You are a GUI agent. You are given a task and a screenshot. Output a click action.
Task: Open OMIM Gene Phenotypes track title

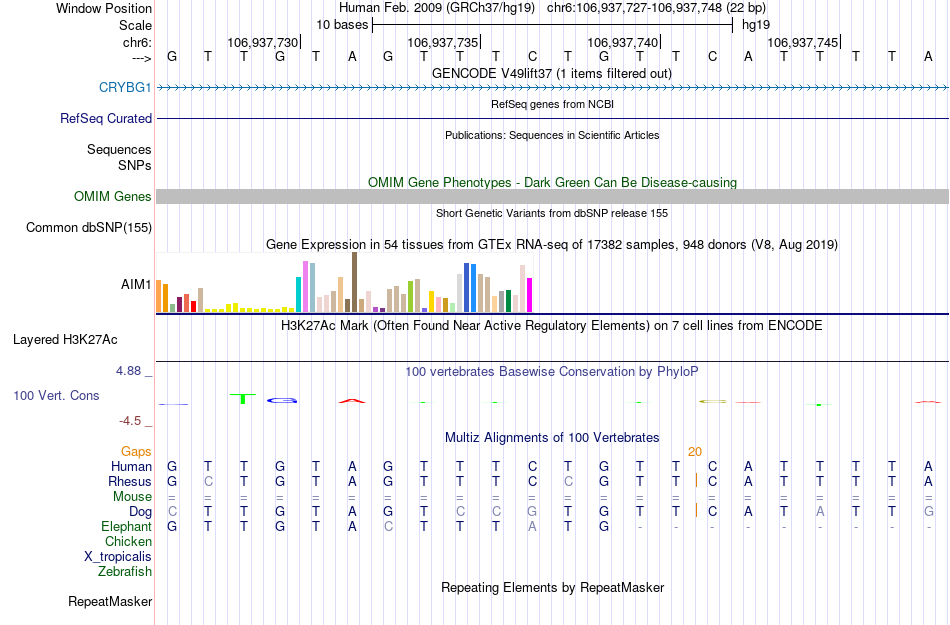552,182
